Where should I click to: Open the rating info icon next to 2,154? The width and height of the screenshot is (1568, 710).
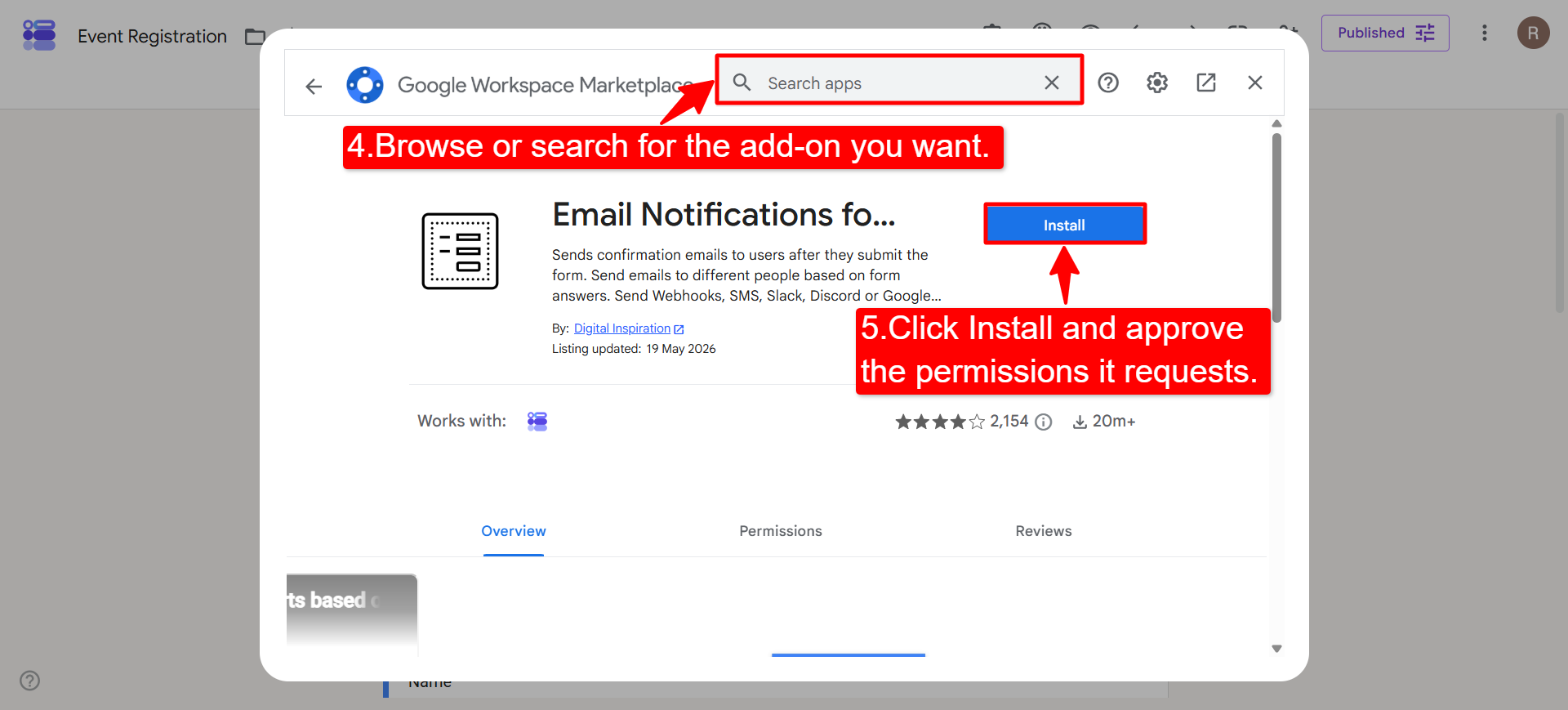[1044, 422]
